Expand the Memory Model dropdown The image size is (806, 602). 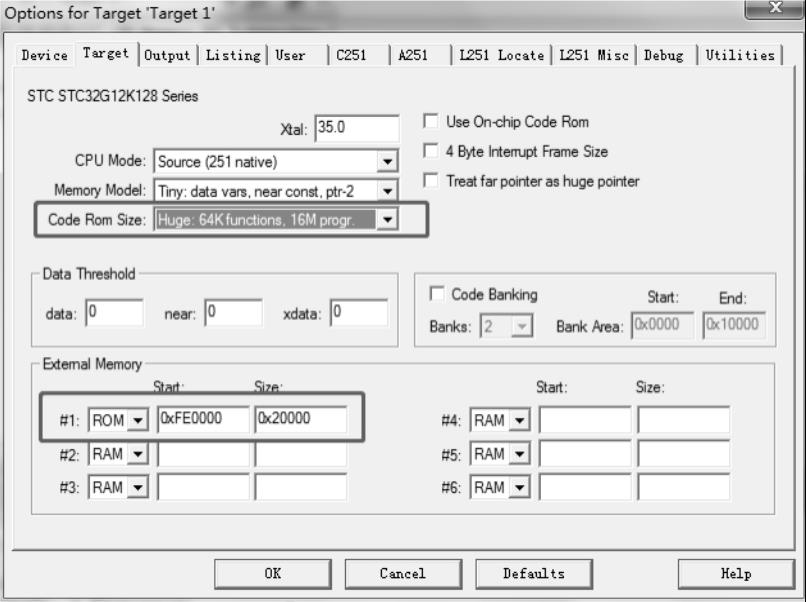coord(386,190)
